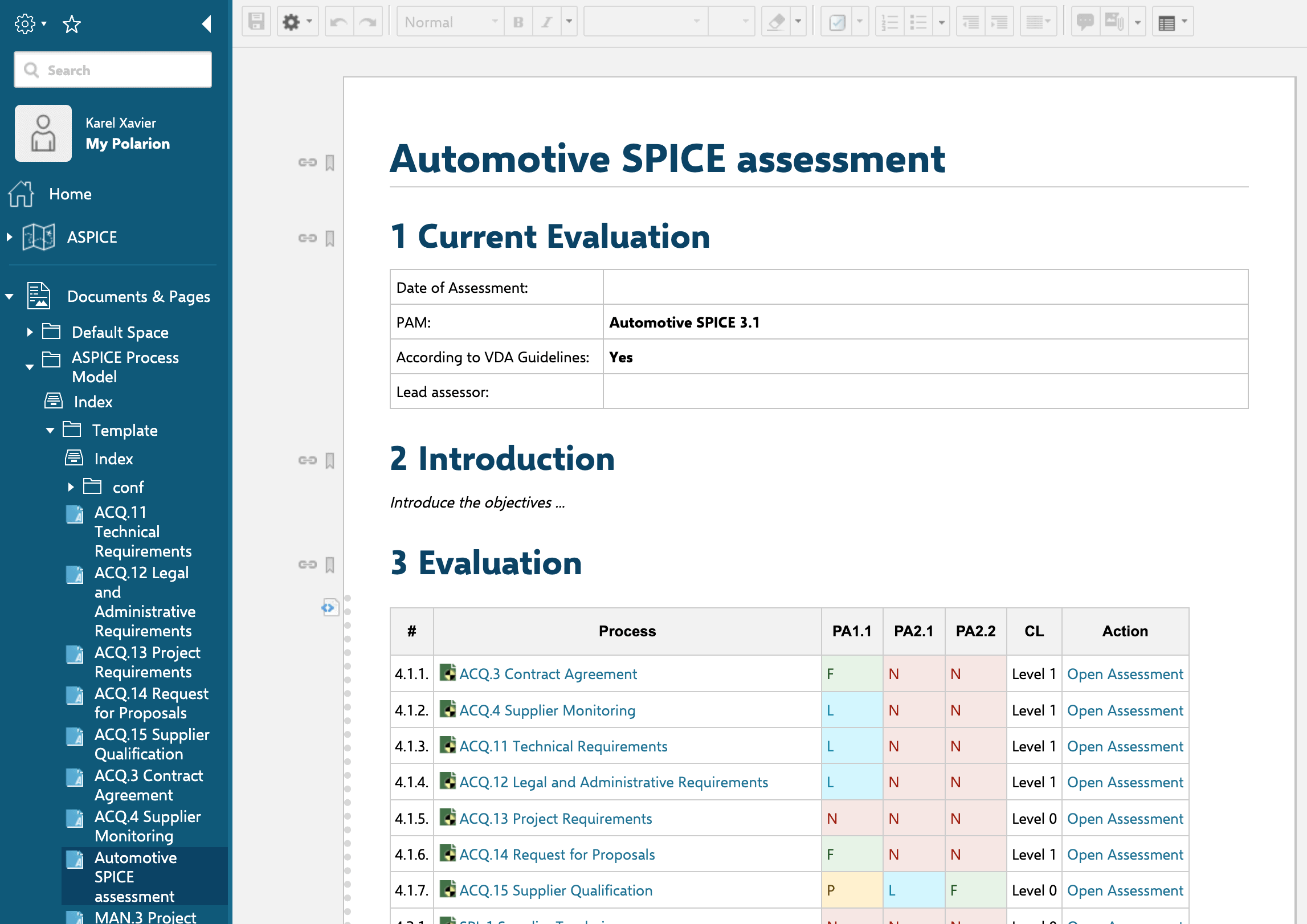Toggle the numbered list button

click(890, 22)
